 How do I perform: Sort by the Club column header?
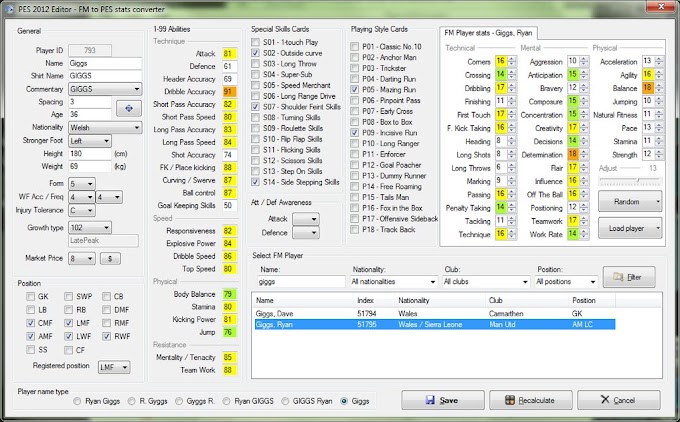pos(526,301)
